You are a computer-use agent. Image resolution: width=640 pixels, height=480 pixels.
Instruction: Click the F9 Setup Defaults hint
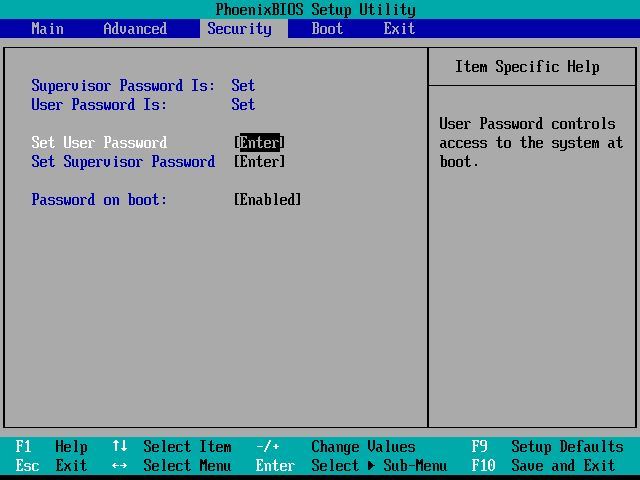(547, 447)
